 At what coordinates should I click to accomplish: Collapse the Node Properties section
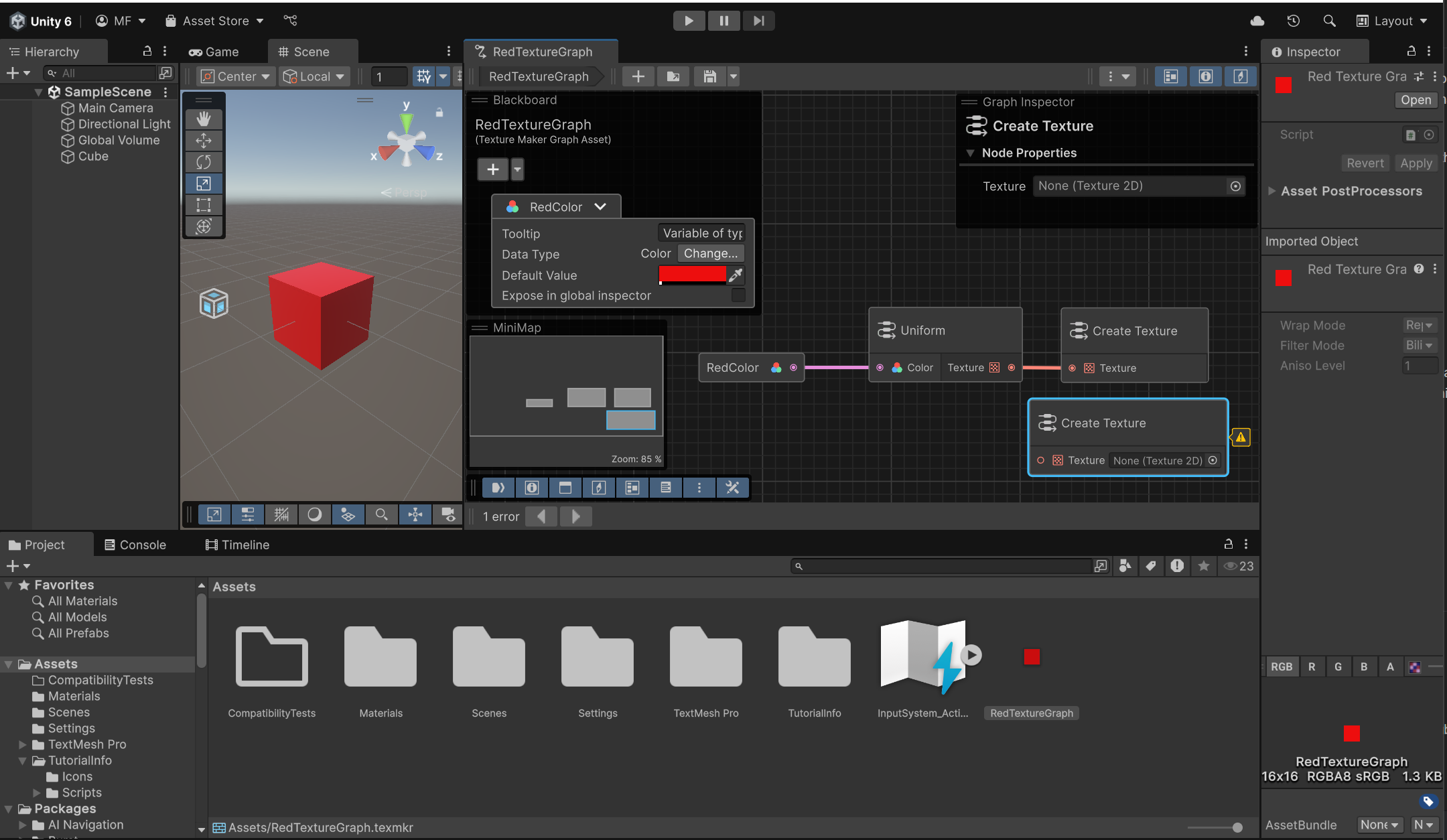(x=971, y=153)
